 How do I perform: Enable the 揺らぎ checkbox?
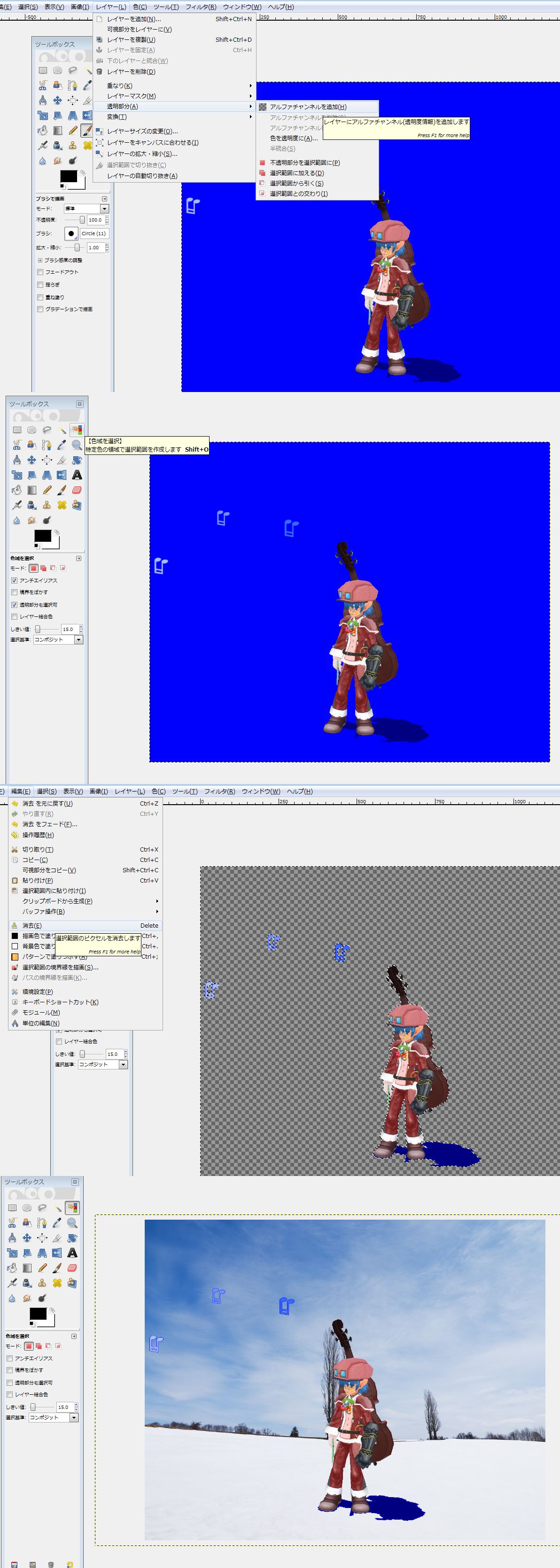(40, 284)
